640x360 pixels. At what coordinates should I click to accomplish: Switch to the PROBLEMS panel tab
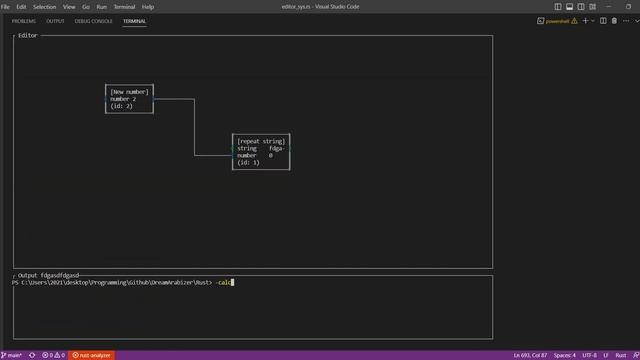[x=24, y=21]
